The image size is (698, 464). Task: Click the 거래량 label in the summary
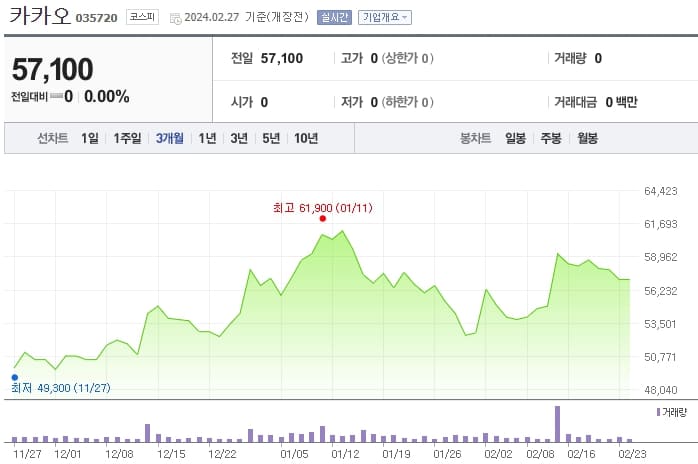tap(570, 58)
